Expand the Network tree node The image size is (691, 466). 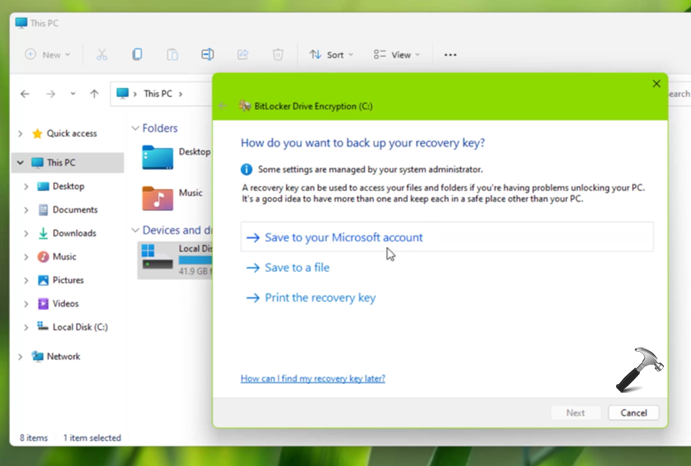[20, 356]
